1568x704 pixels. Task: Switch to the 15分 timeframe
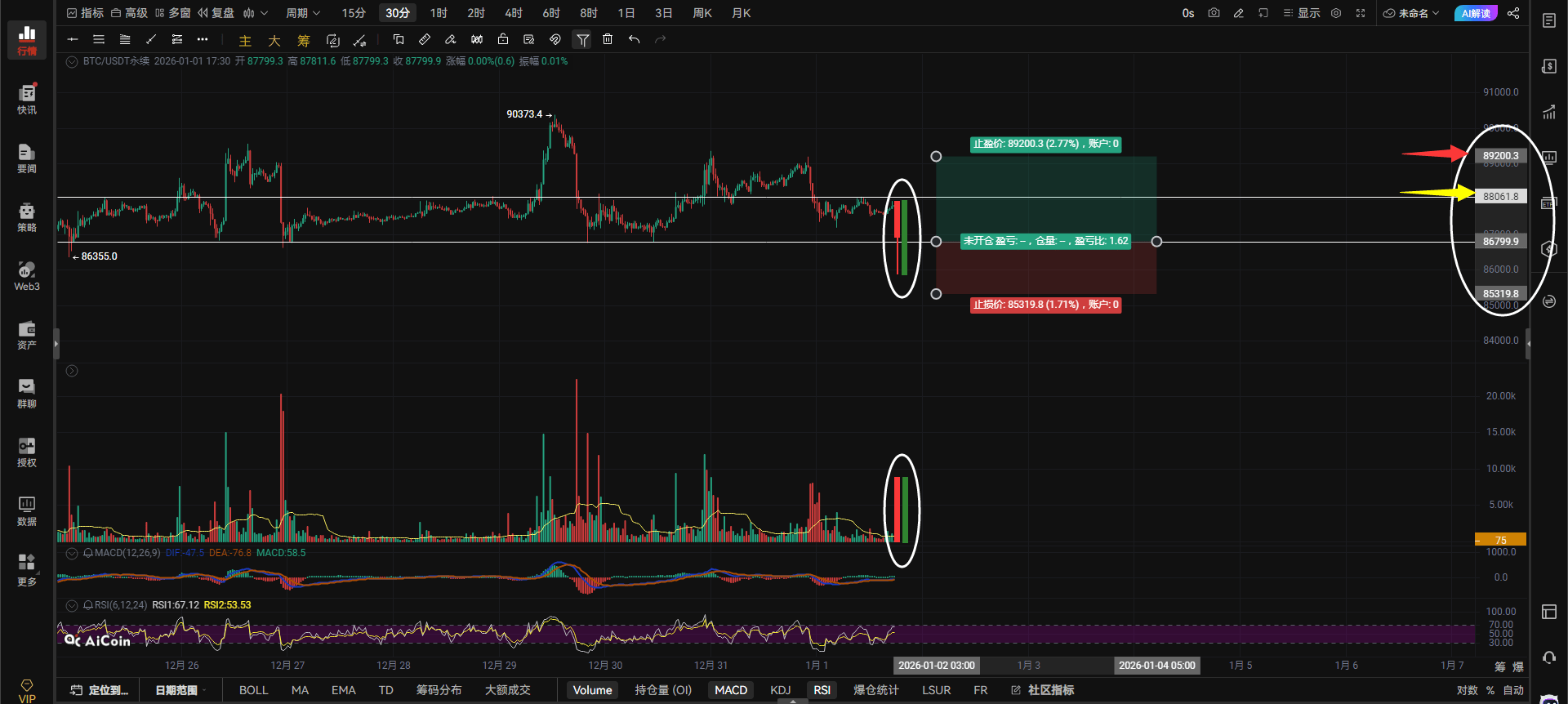point(354,13)
